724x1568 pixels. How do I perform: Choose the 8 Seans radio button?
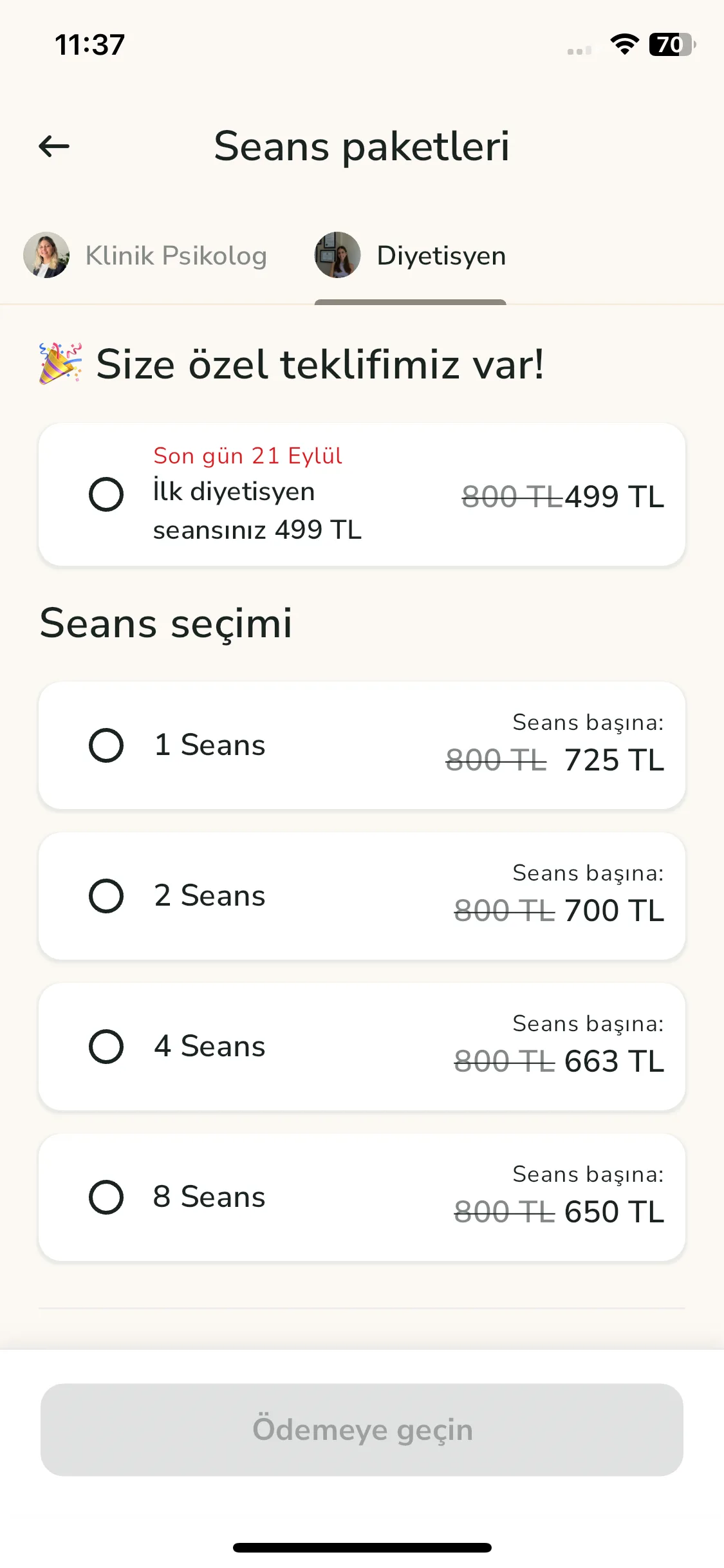coord(106,1197)
